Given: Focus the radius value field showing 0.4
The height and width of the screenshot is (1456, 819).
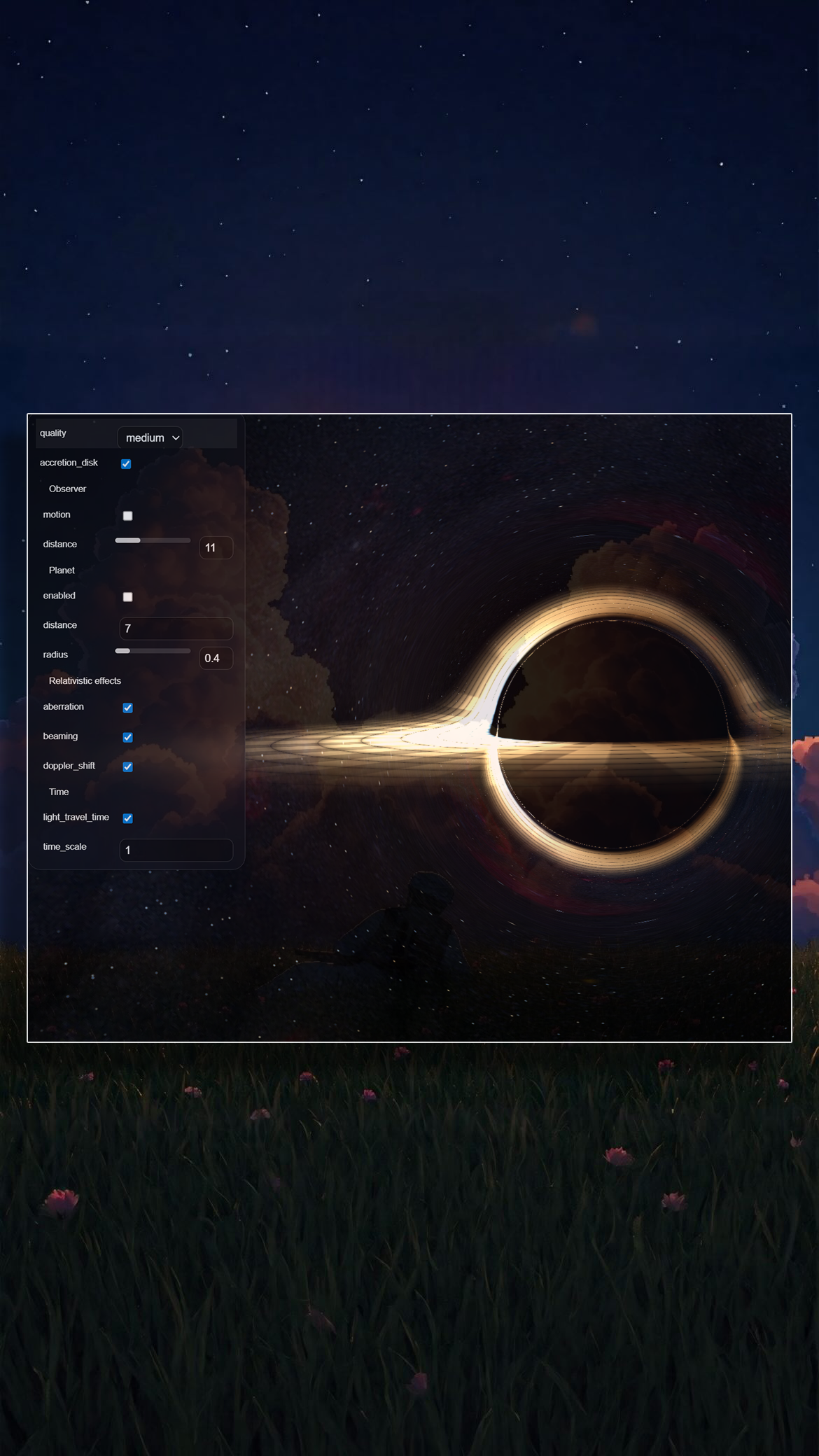Looking at the screenshot, I should pos(216,658).
